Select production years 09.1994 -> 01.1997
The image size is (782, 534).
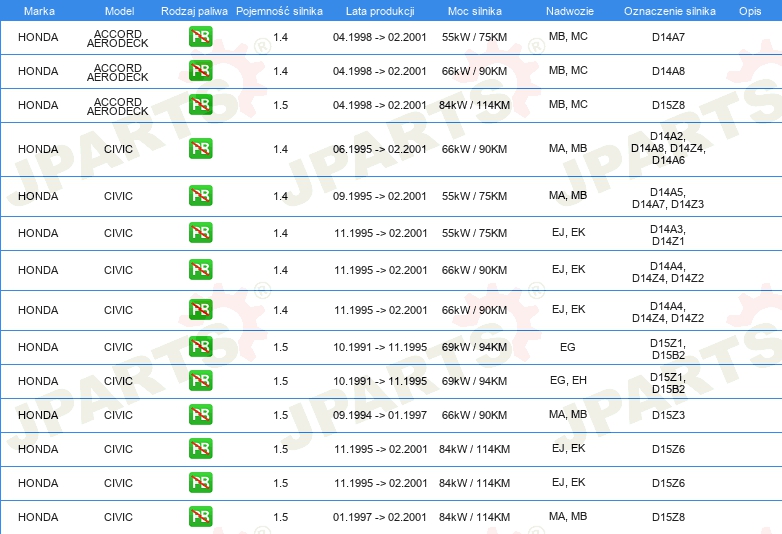380,415
